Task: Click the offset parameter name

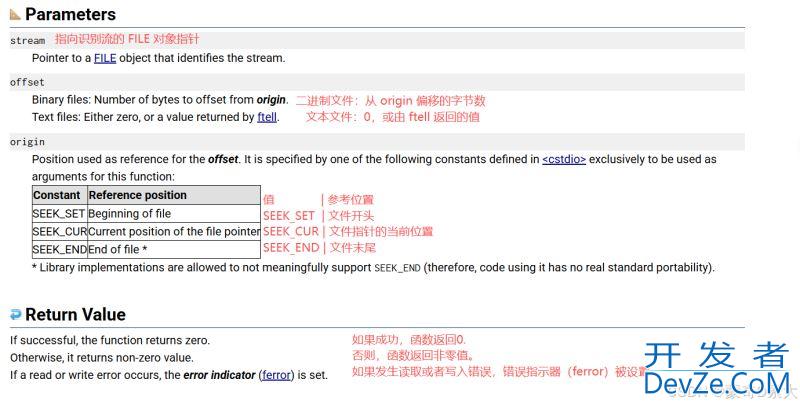Action: [28, 82]
